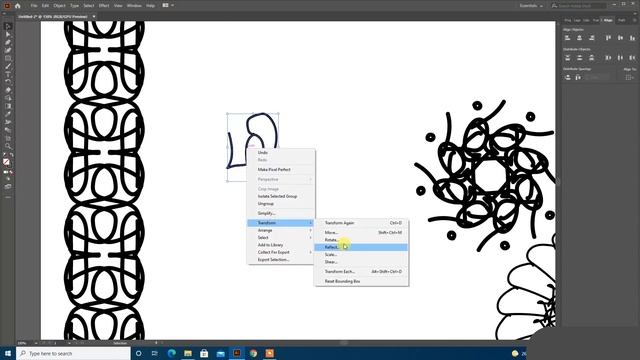Open the Object menu in menu bar

[59, 6]
